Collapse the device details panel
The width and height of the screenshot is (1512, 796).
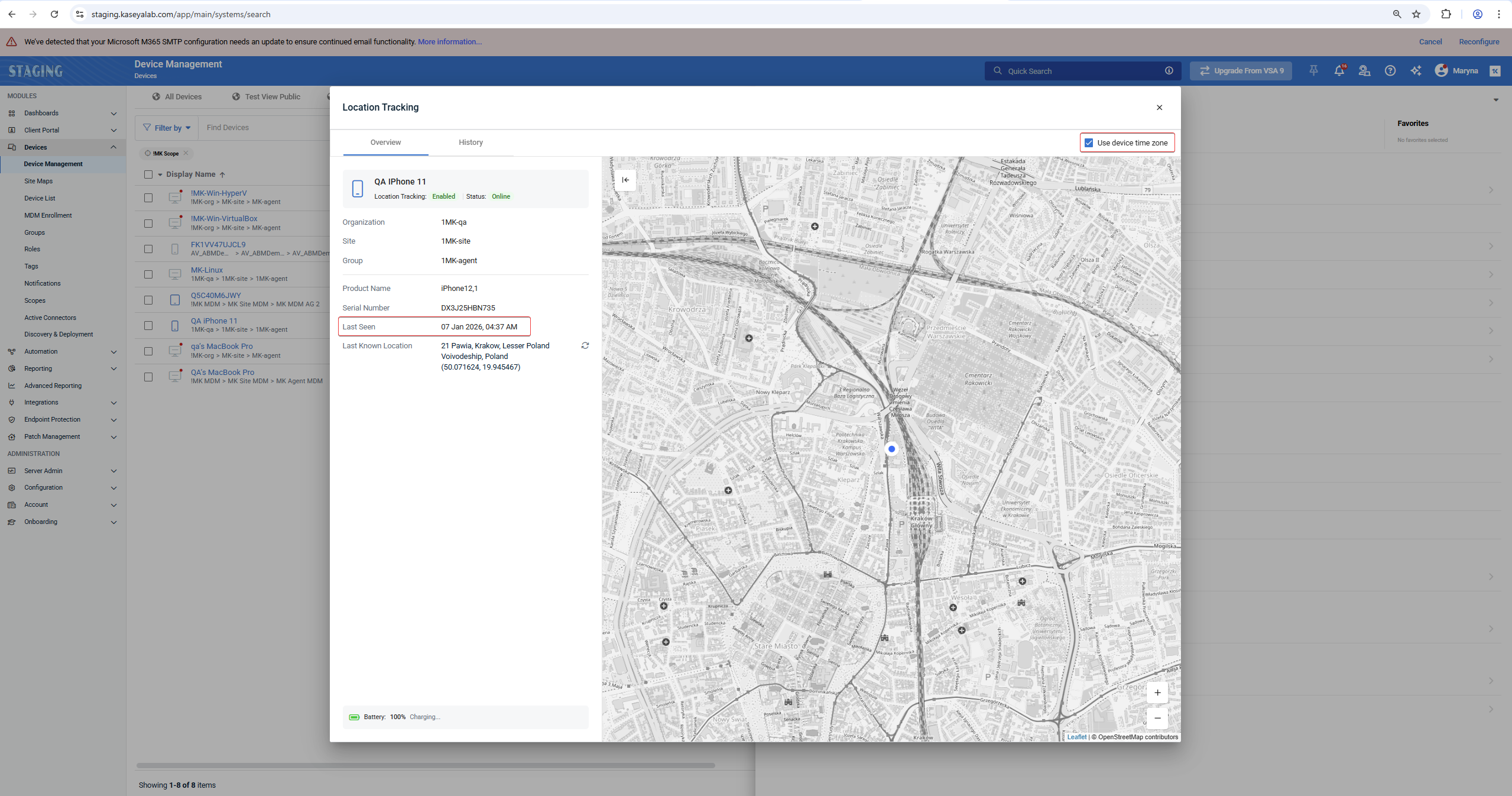(625, 180)
